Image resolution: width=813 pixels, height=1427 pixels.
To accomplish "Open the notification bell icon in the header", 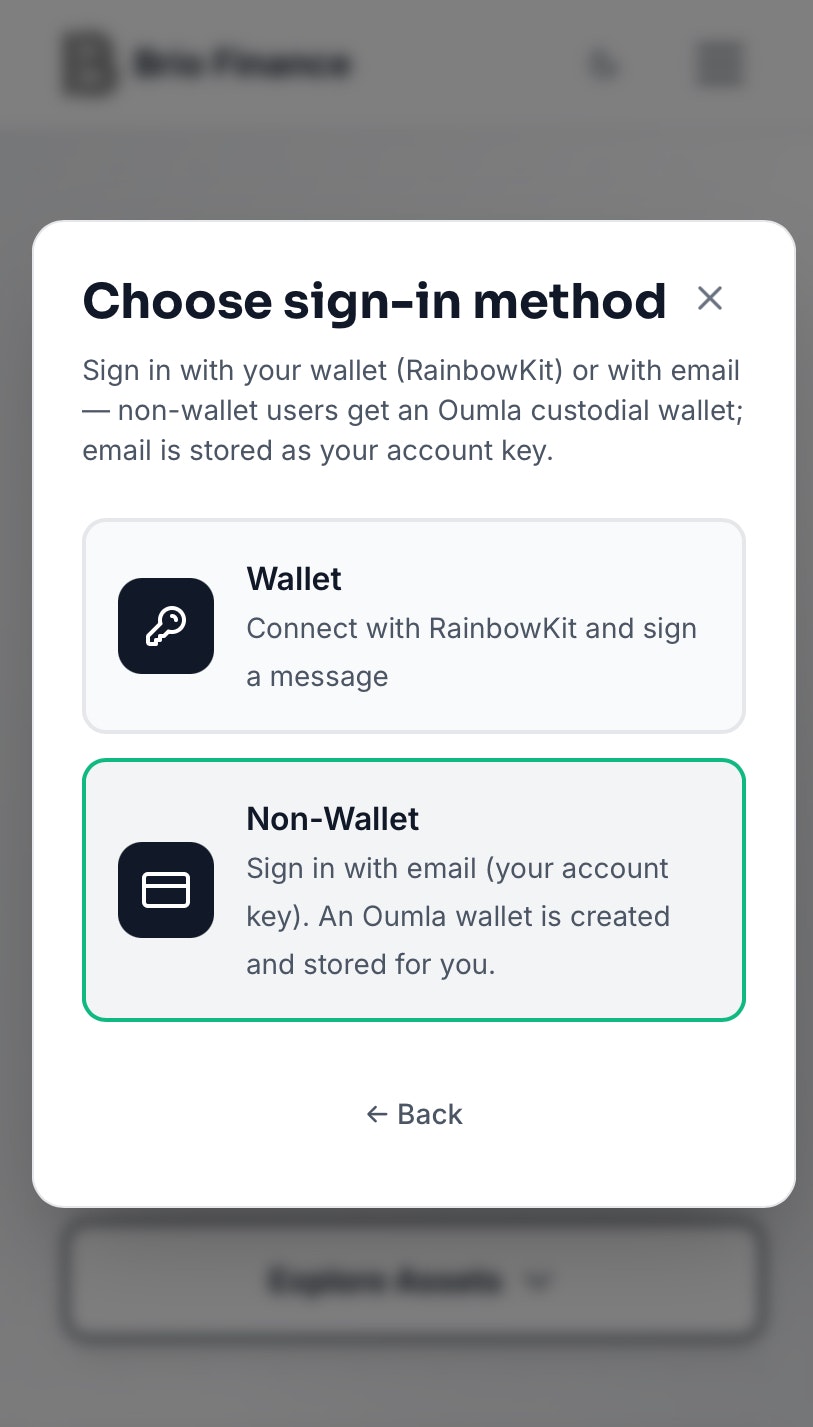I will tap(603, 63).
